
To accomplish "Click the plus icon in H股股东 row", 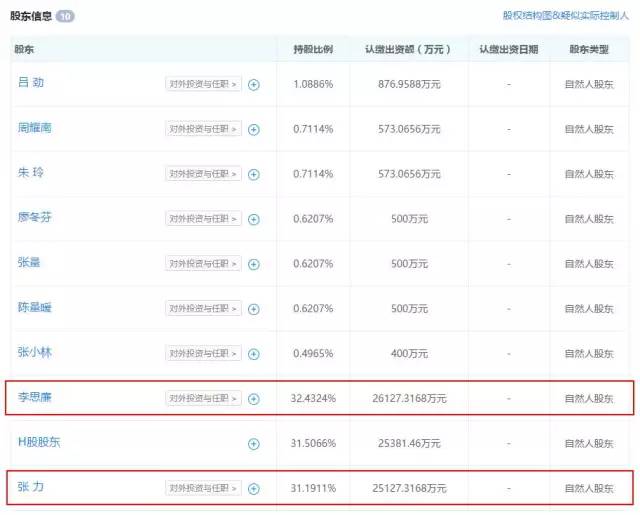I will click(x=253, y=443).
